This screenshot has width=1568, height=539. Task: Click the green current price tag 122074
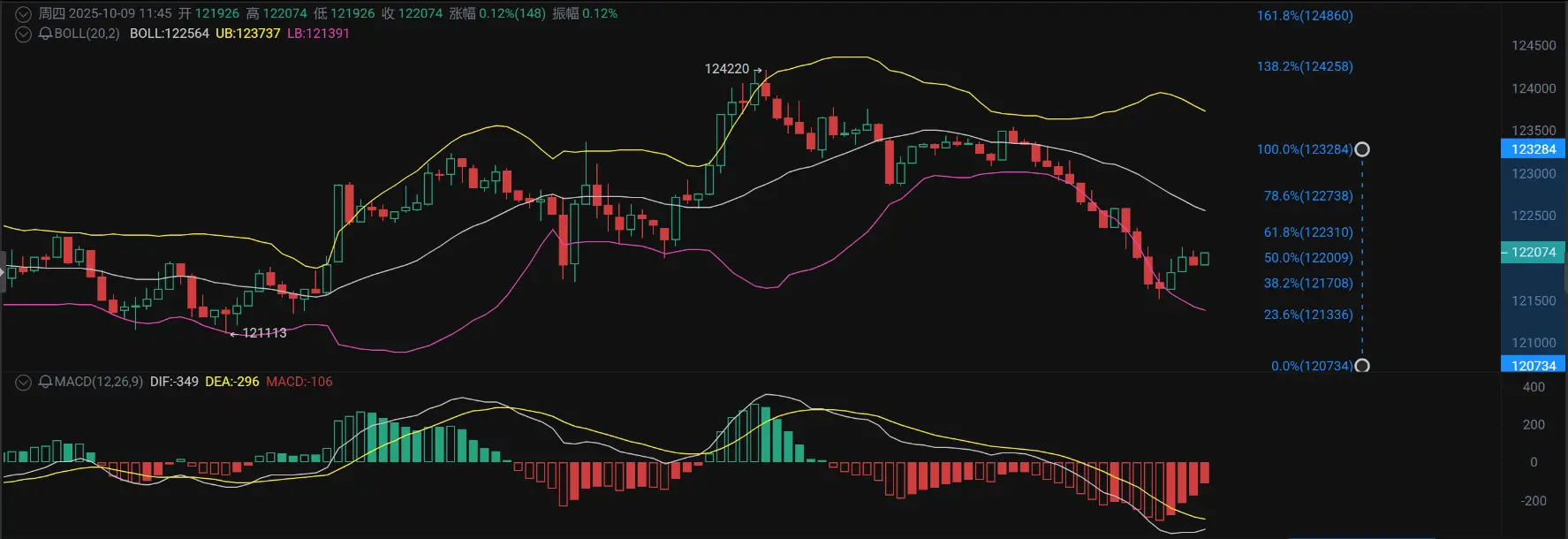pos(1534,253)
